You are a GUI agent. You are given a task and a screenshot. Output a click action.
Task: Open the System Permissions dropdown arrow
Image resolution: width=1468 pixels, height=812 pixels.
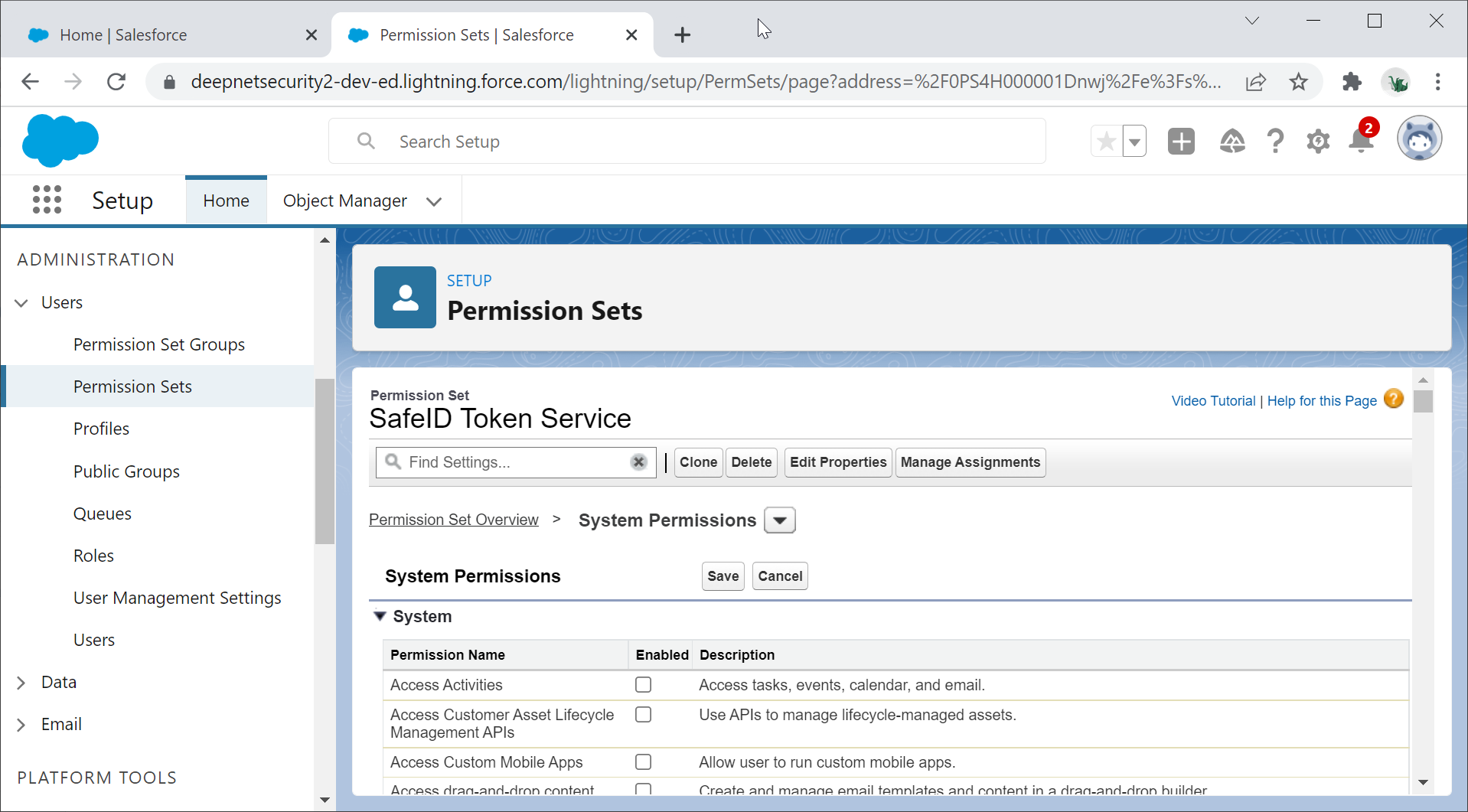[x=780, y=520]
